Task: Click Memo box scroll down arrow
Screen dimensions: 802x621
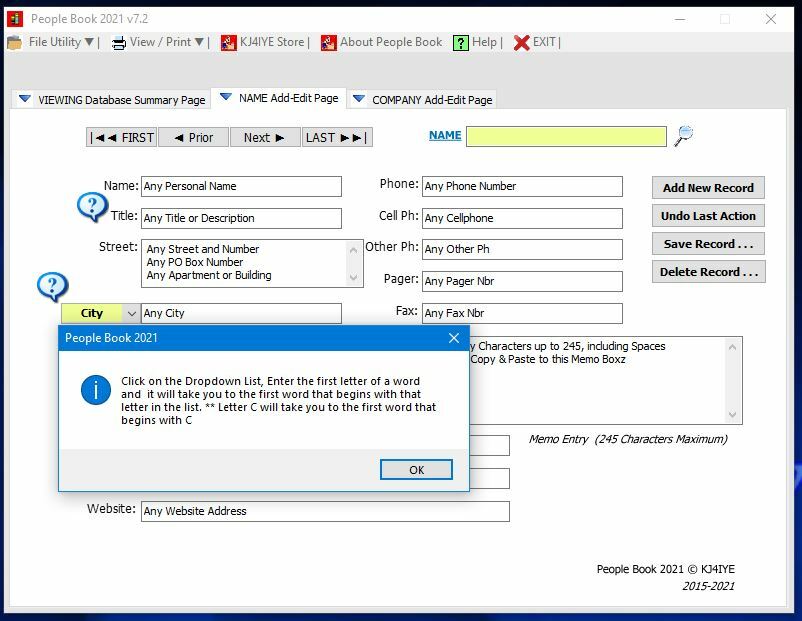Action: point(732,414)
